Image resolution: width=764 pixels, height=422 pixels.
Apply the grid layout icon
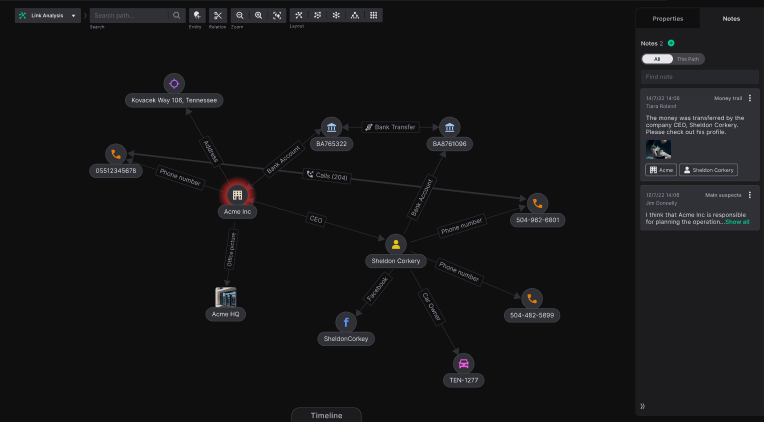pos(373,16)
